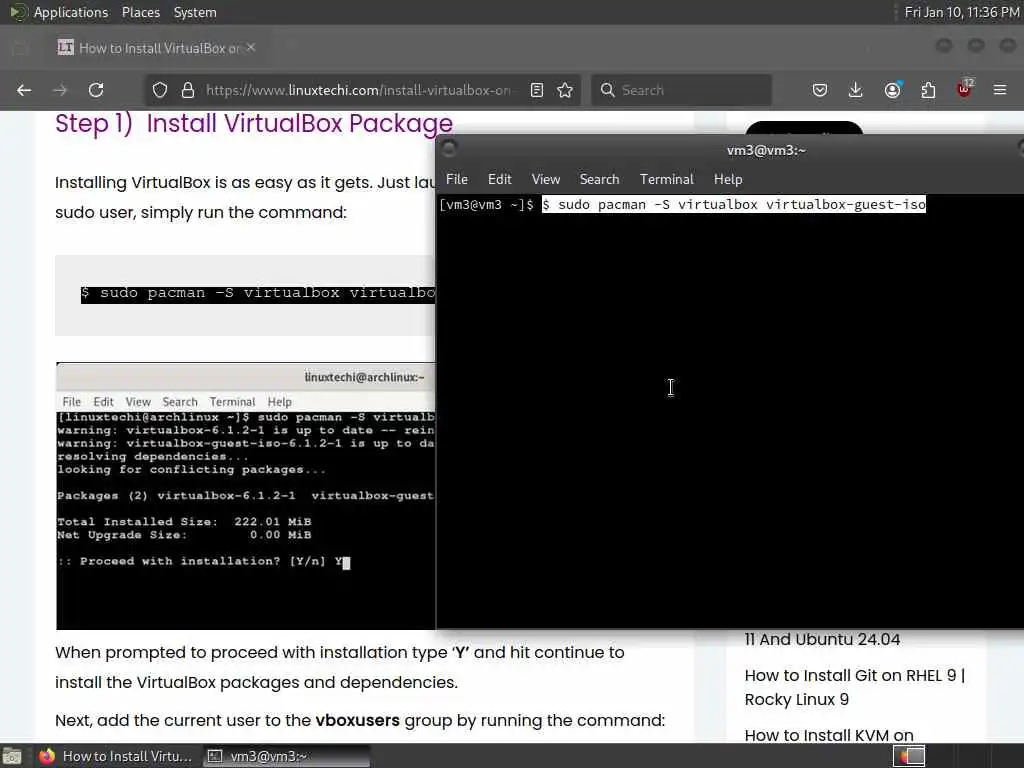The width and height of the screenshot is (1024, 768).
Task: Focus the browser Search box
Action: pyautogui.click(x=682, y=90)
